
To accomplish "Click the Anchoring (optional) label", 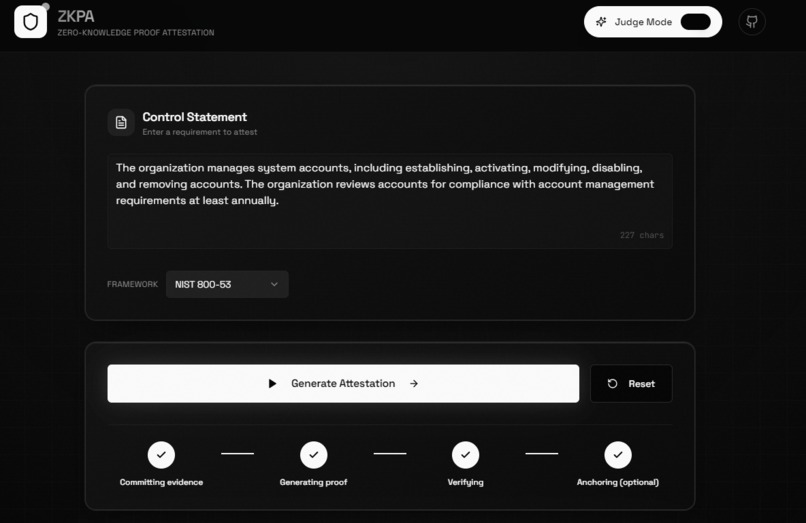I will tap(618, 482).
